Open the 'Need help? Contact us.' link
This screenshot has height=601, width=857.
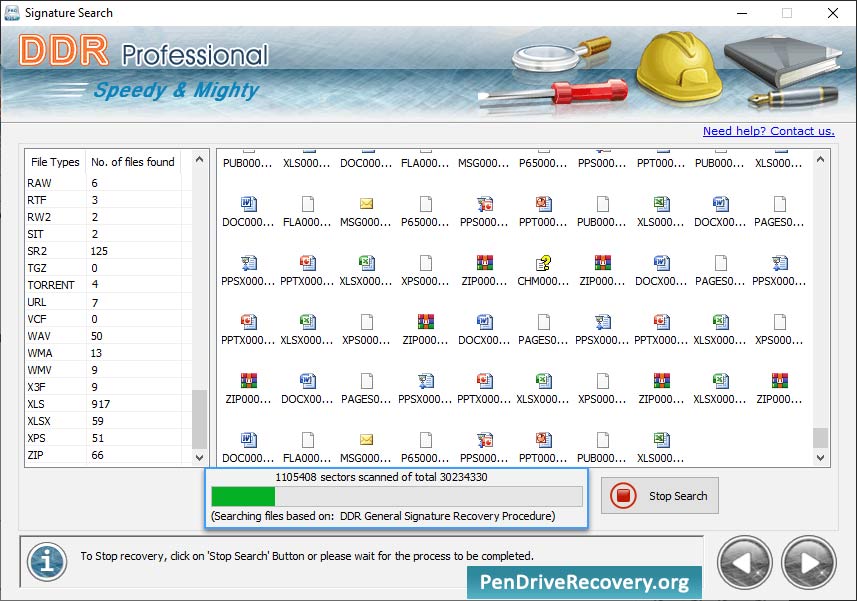pos(768,131)
